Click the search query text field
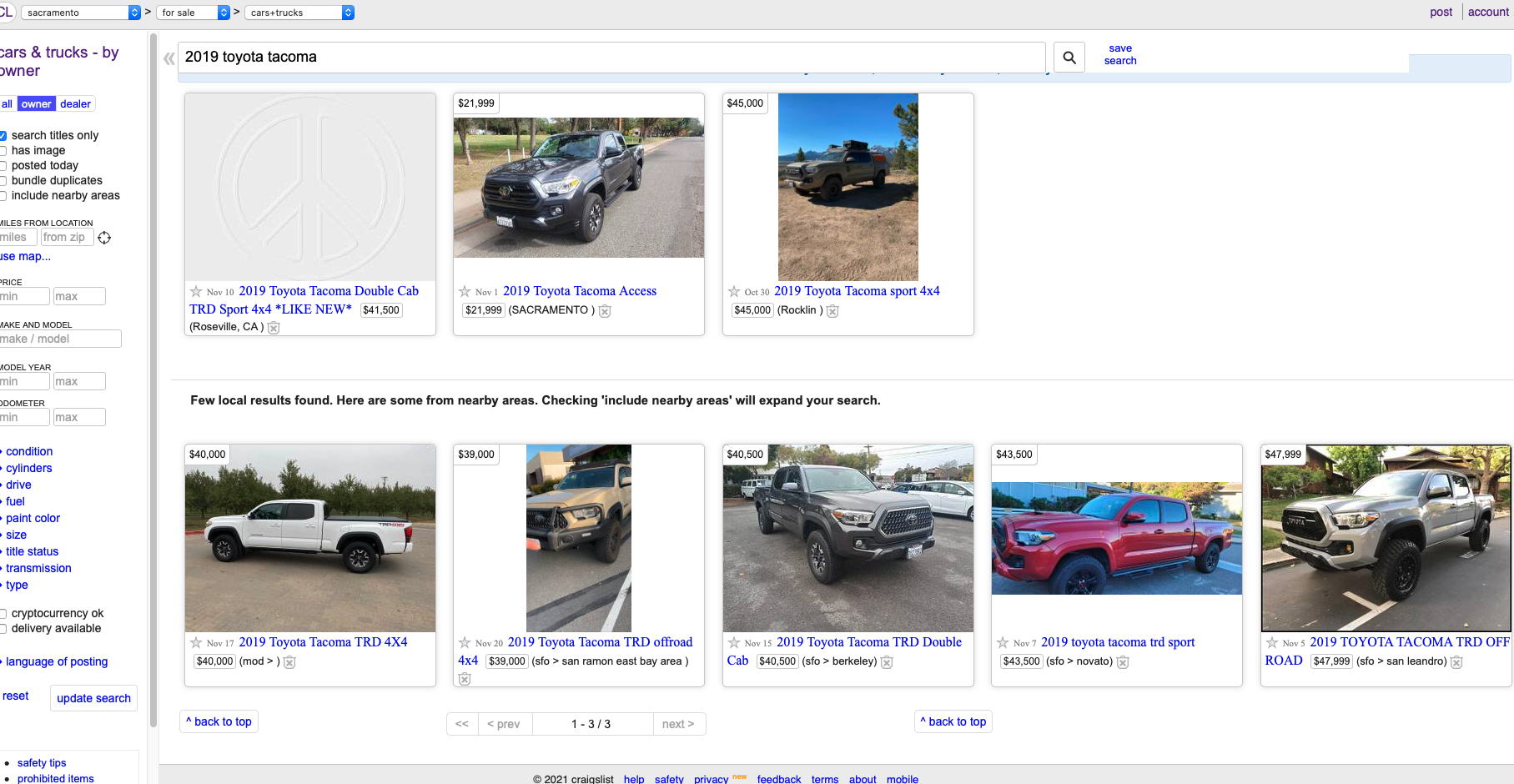Image resolution: width=1514 pixels, height=784 pixels. pyautogui.click(x=612, y=58)
